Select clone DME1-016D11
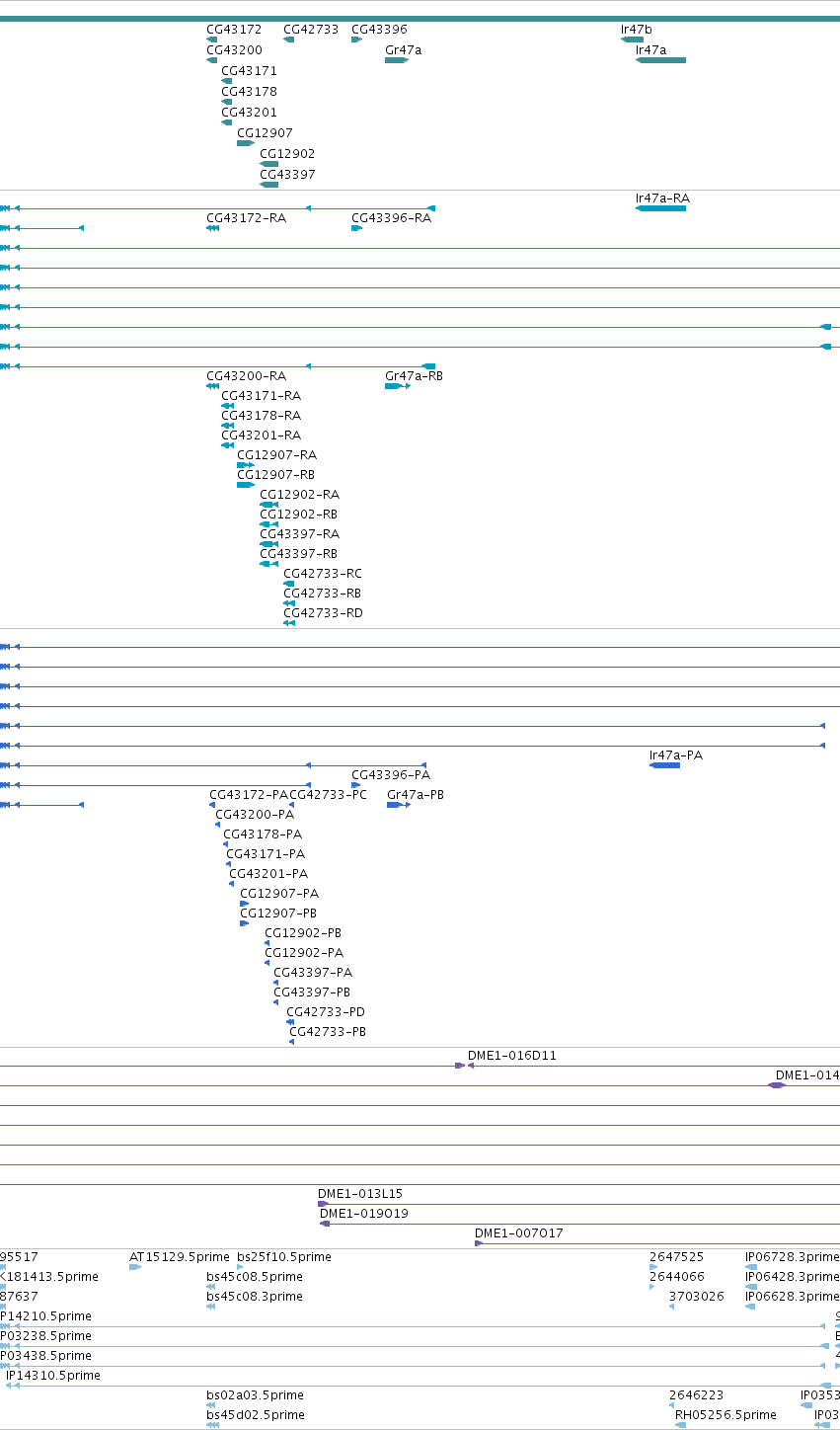 click(511, 1056)
